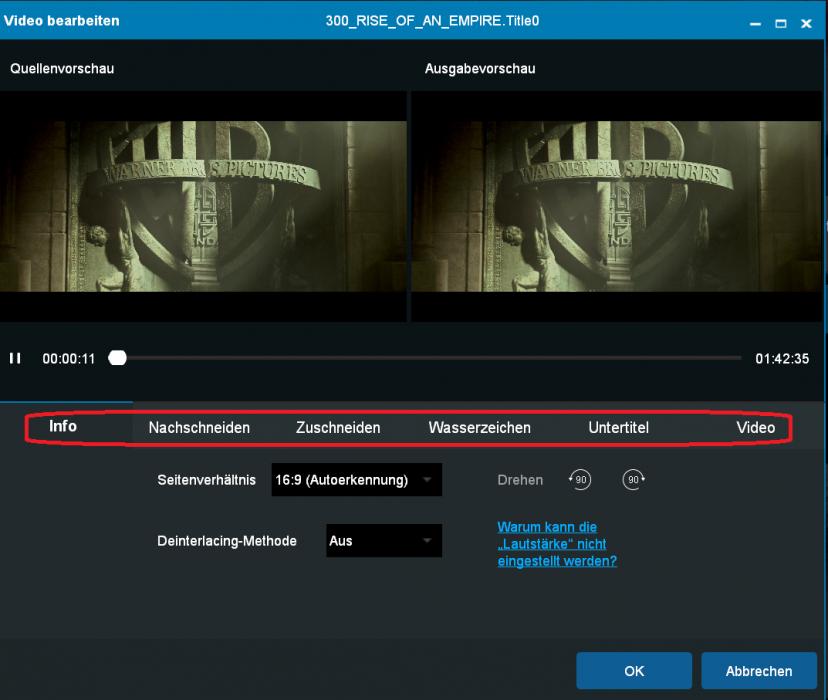Switch to the Nachschneiden tab
Viewport: 828px width, 700px height.
coord(199,428)
